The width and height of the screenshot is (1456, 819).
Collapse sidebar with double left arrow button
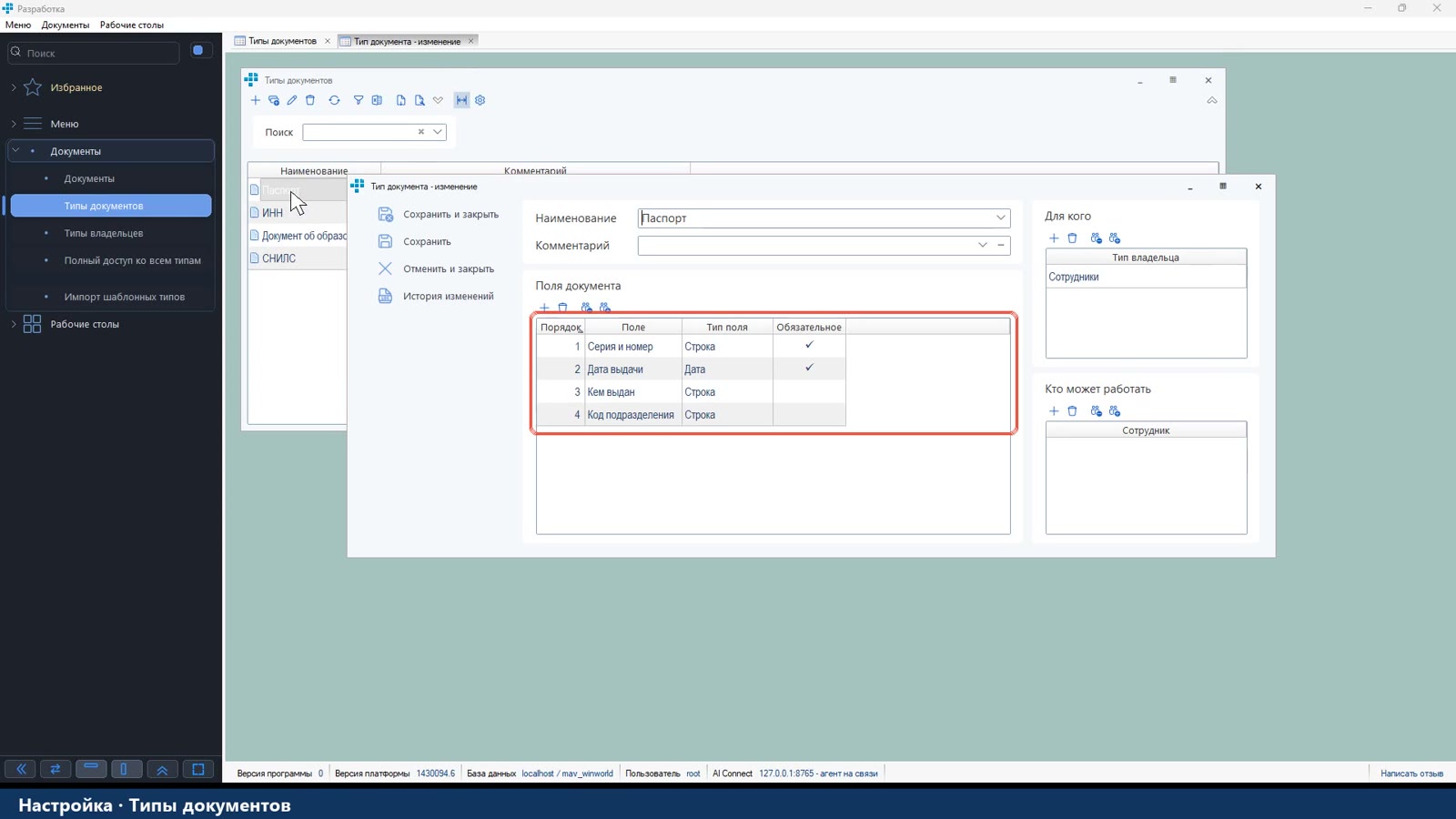pos(21,769)
